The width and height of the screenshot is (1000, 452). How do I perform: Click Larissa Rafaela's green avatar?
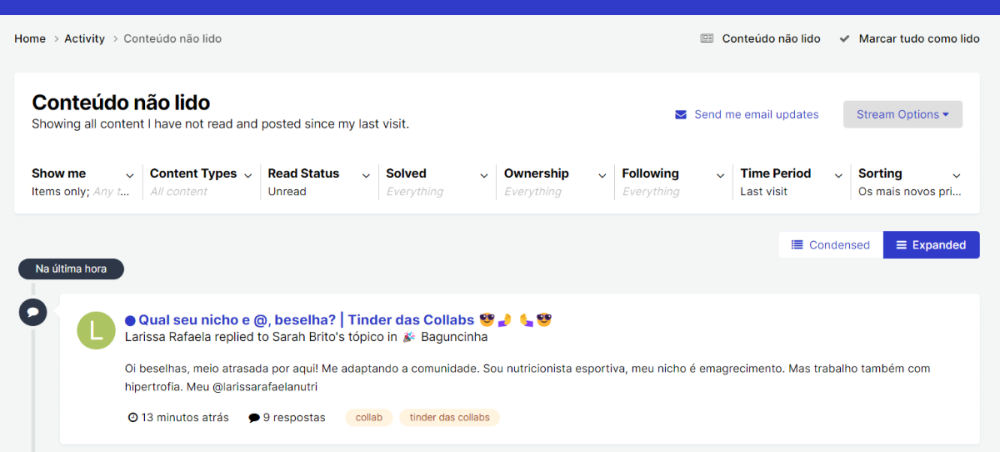pos(96,330)
